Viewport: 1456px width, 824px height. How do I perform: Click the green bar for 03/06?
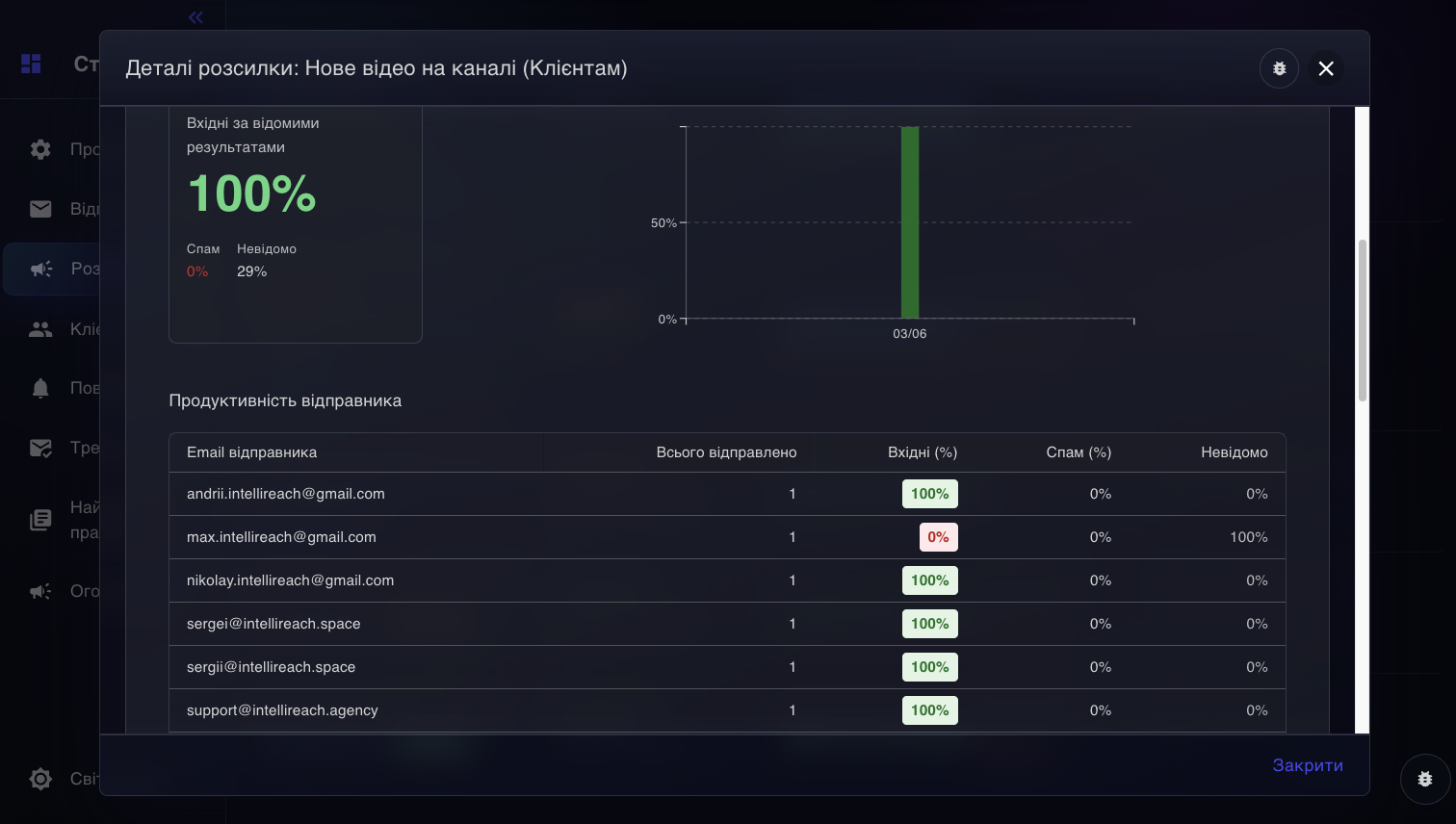[910, 222]
